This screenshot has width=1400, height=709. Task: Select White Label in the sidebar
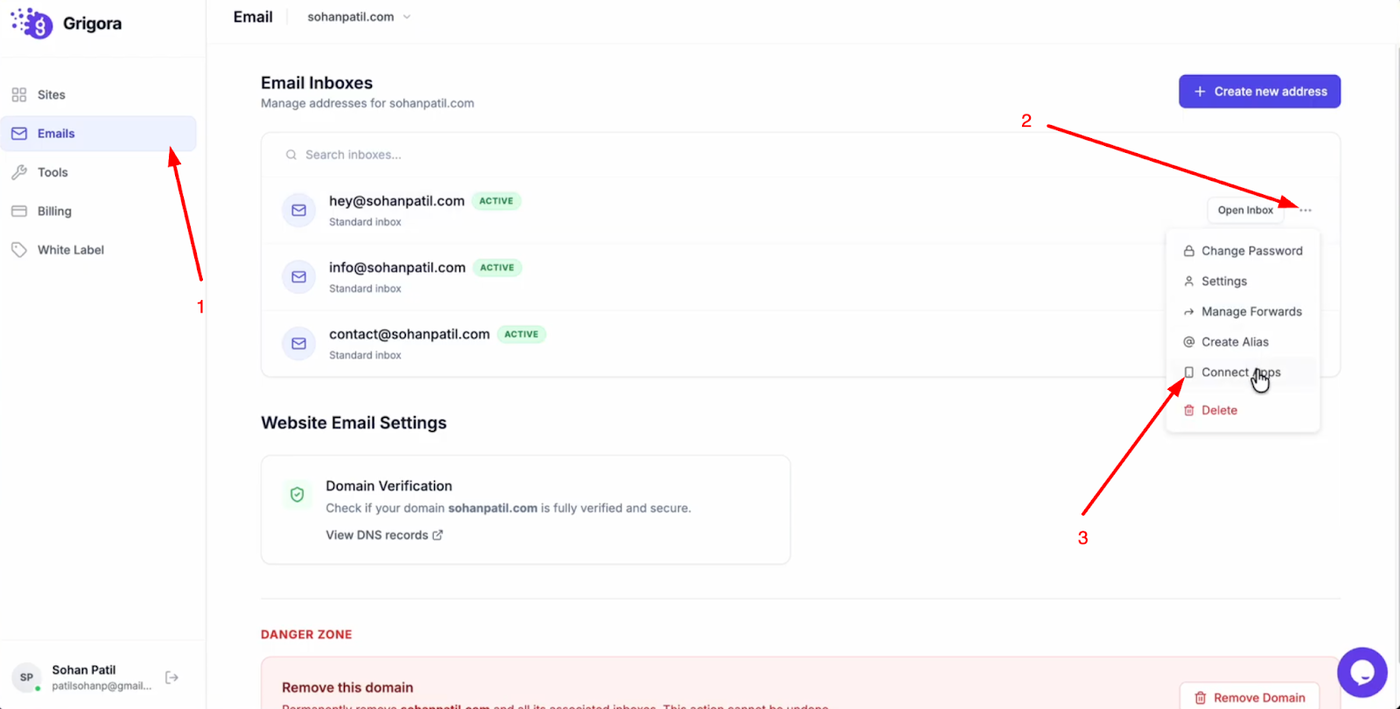(x=70, y=250)
